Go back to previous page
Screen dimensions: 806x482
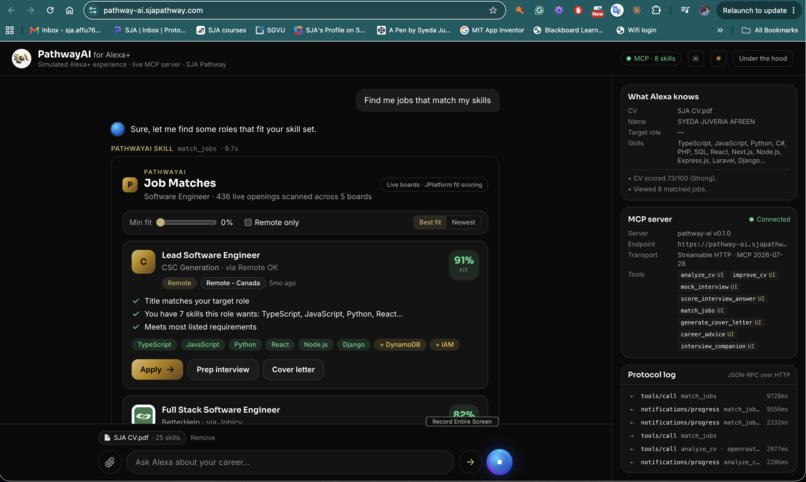coord(11,10)
